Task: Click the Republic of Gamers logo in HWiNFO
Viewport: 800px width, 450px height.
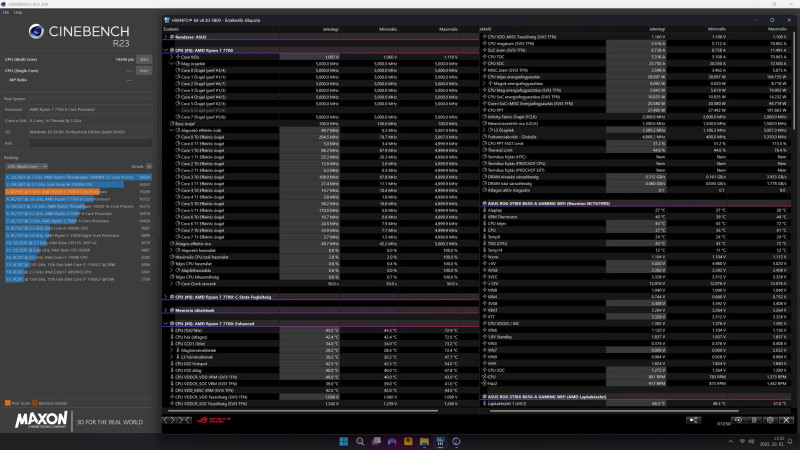Action: 214,420
